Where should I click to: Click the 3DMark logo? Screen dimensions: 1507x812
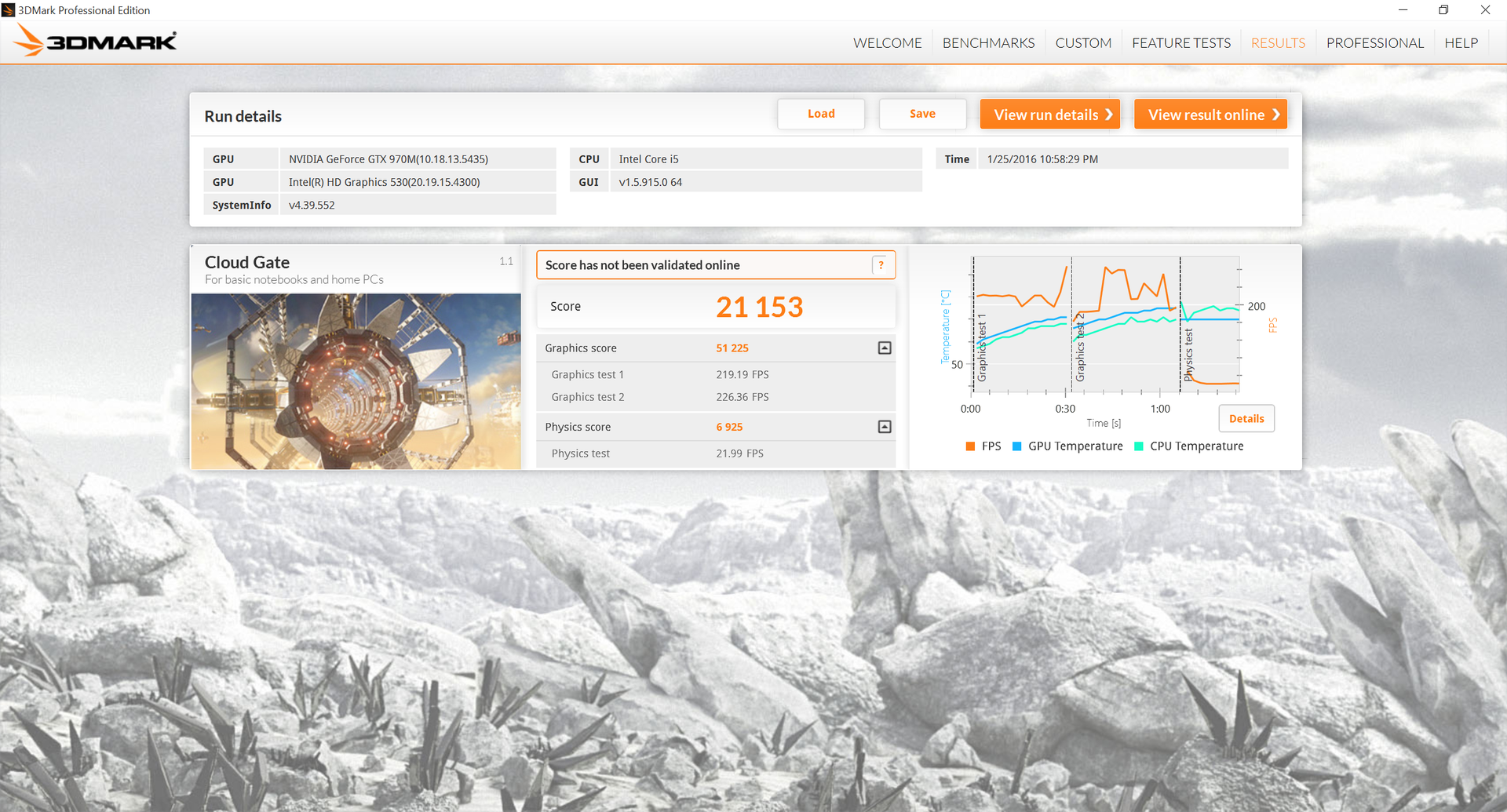point(97,41)
